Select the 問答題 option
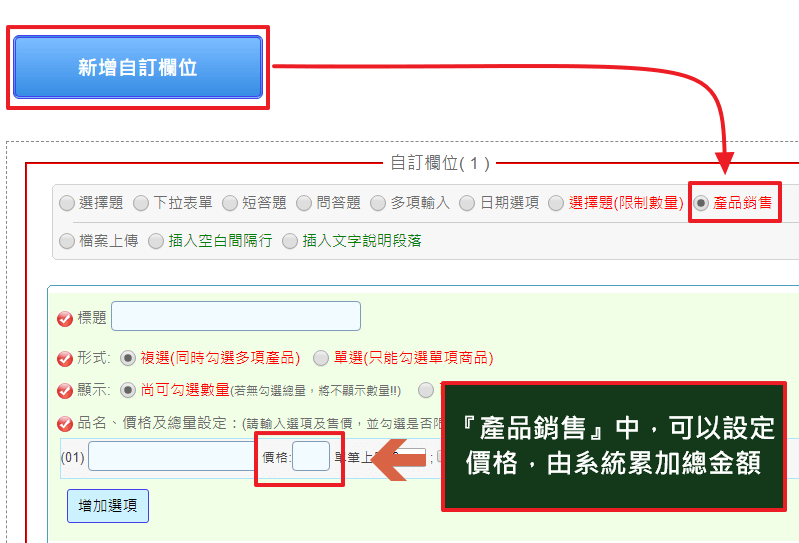The height and width of the screenshot is (543, 799). (x=304, y=203)
